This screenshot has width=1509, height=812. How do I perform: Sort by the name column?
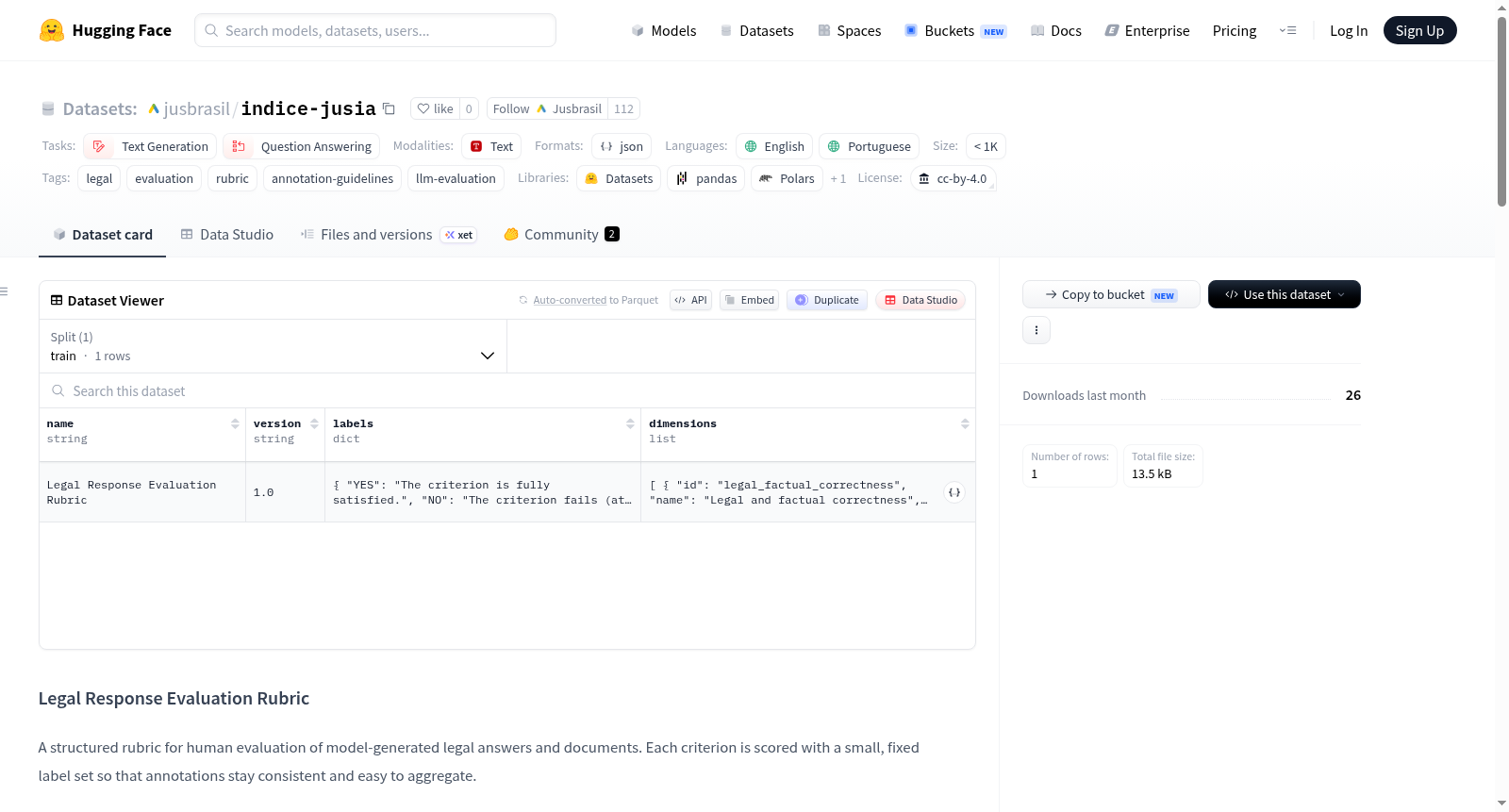(x=235, y=424)
